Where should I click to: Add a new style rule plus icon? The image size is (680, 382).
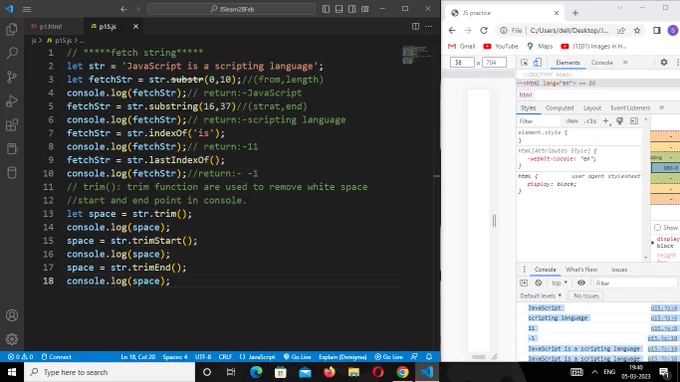(x=606, y=121)
